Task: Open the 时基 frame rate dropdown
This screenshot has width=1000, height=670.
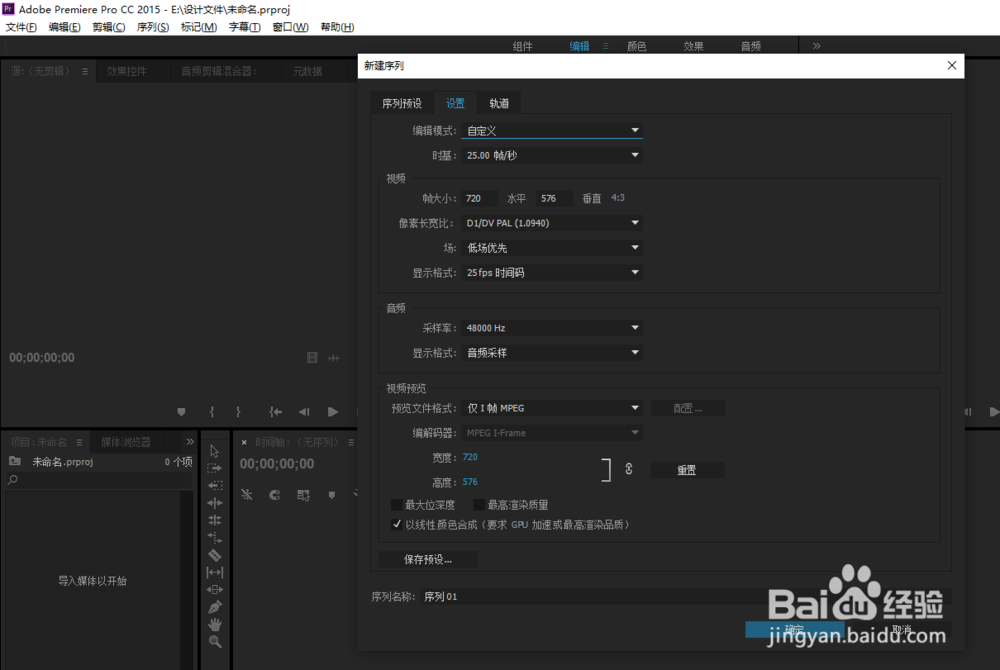Action: pos(553,154)
